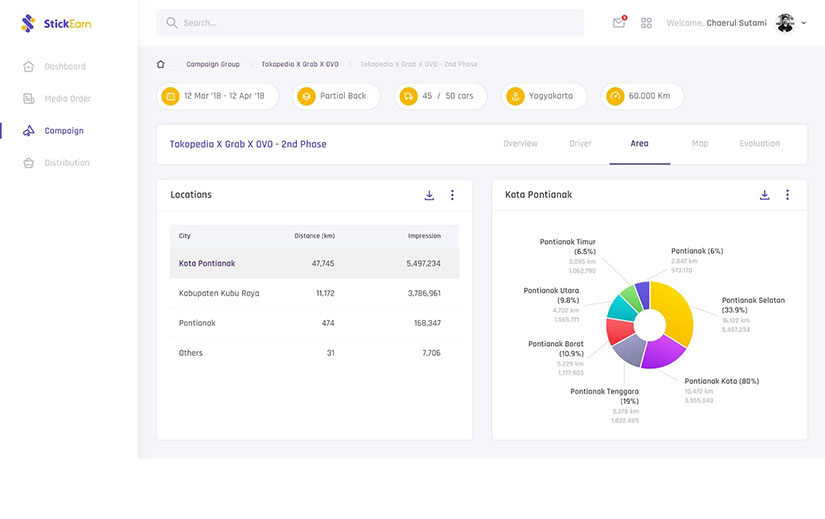Expand the user profile dropdown arrow

point(803,23)
